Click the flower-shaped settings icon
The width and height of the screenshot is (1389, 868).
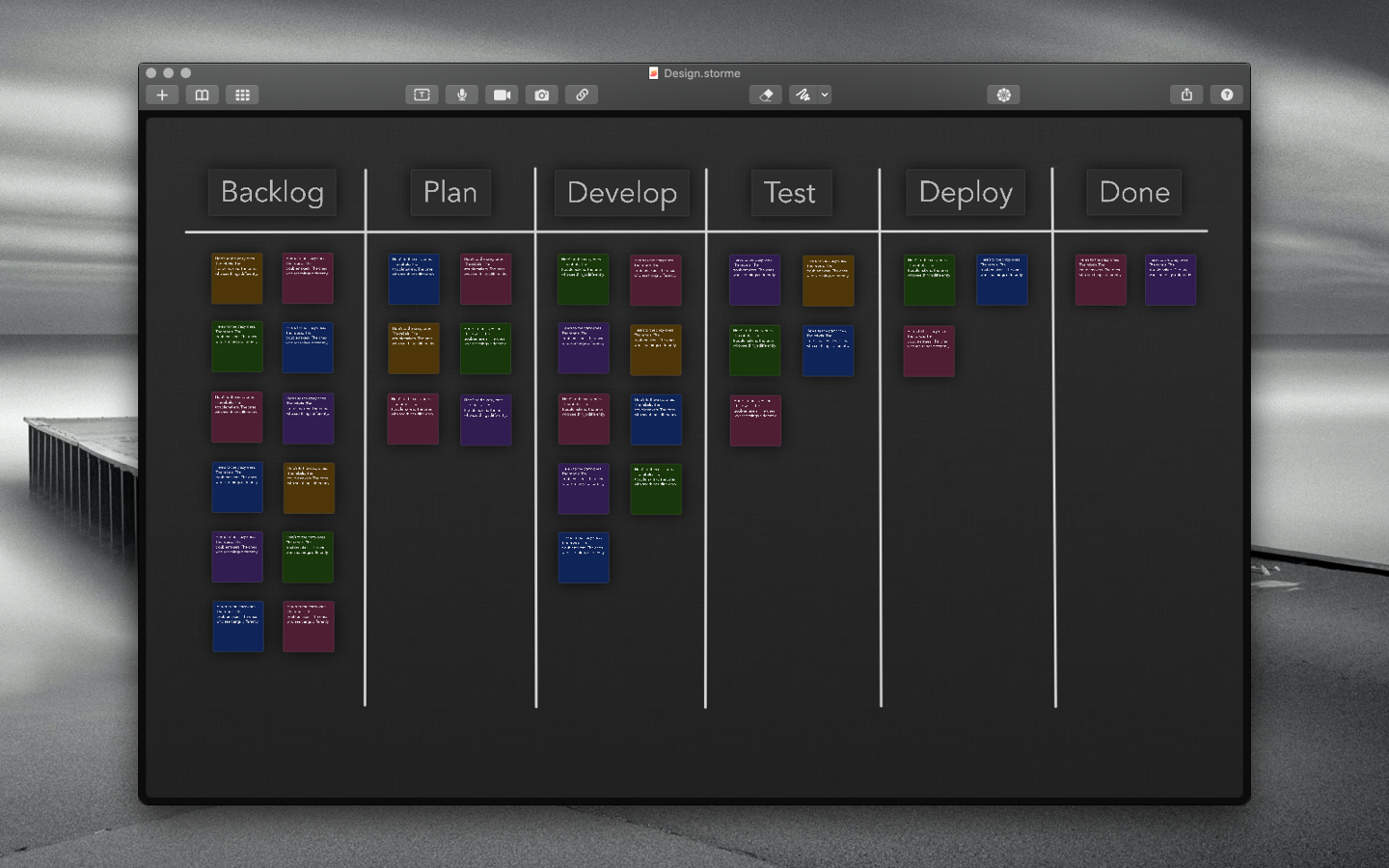1004,95
